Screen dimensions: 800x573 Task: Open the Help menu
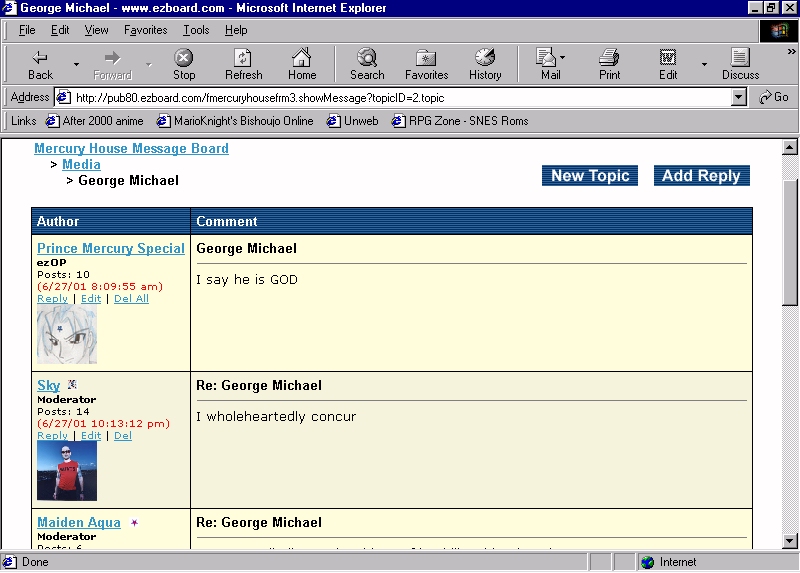point(236,30)
